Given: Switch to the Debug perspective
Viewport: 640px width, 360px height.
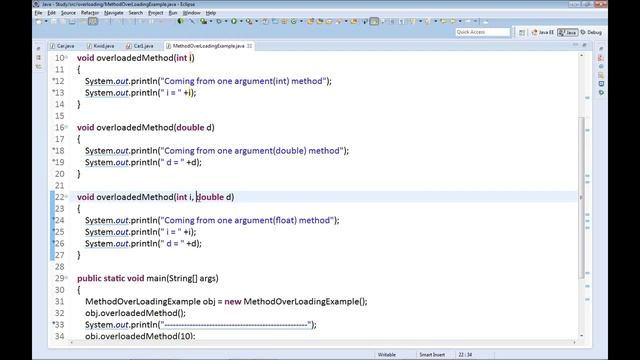Looking at the screenshot, I should pos(591,32).
